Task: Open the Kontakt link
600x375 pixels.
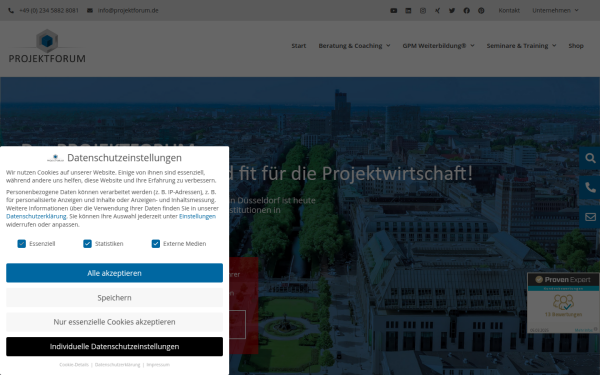Action: [x=509, y=11]
